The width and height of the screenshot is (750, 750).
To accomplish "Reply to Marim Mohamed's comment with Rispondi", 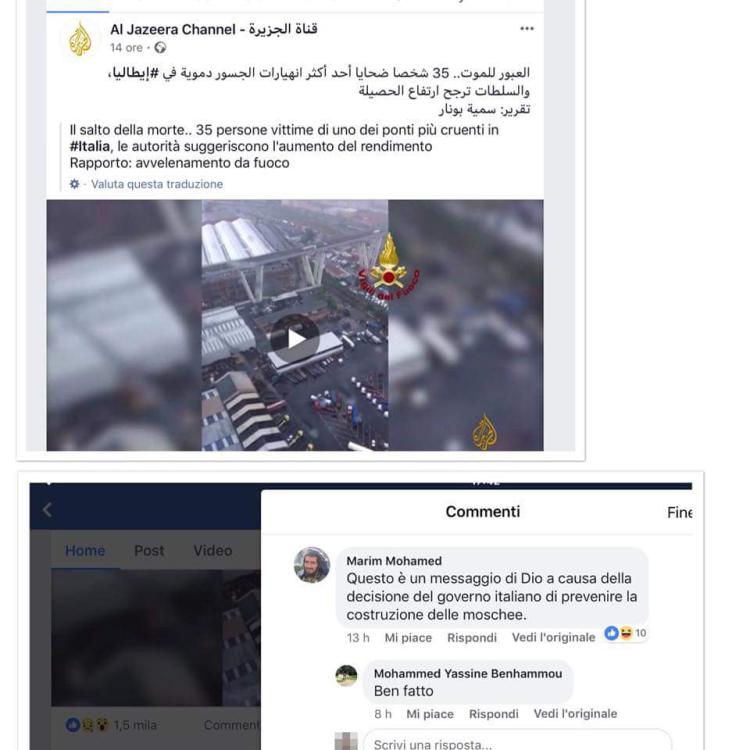I will [x=472, y=638].
